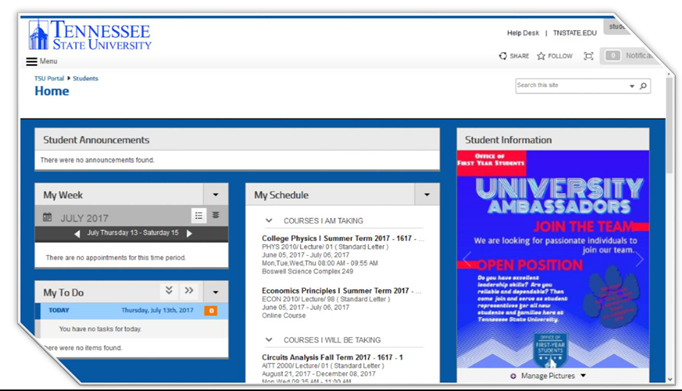Click 'You have no tasks for today.' text
This screenshot has width=682, height=391.
pos(100,329)
